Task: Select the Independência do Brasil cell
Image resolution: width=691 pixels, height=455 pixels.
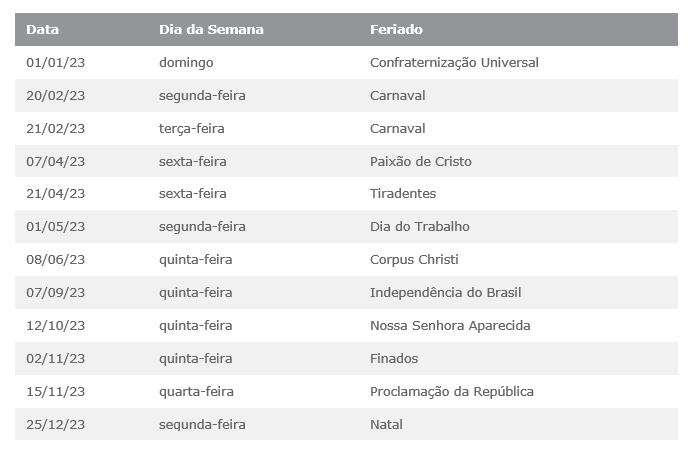Action: click(446, 293)
